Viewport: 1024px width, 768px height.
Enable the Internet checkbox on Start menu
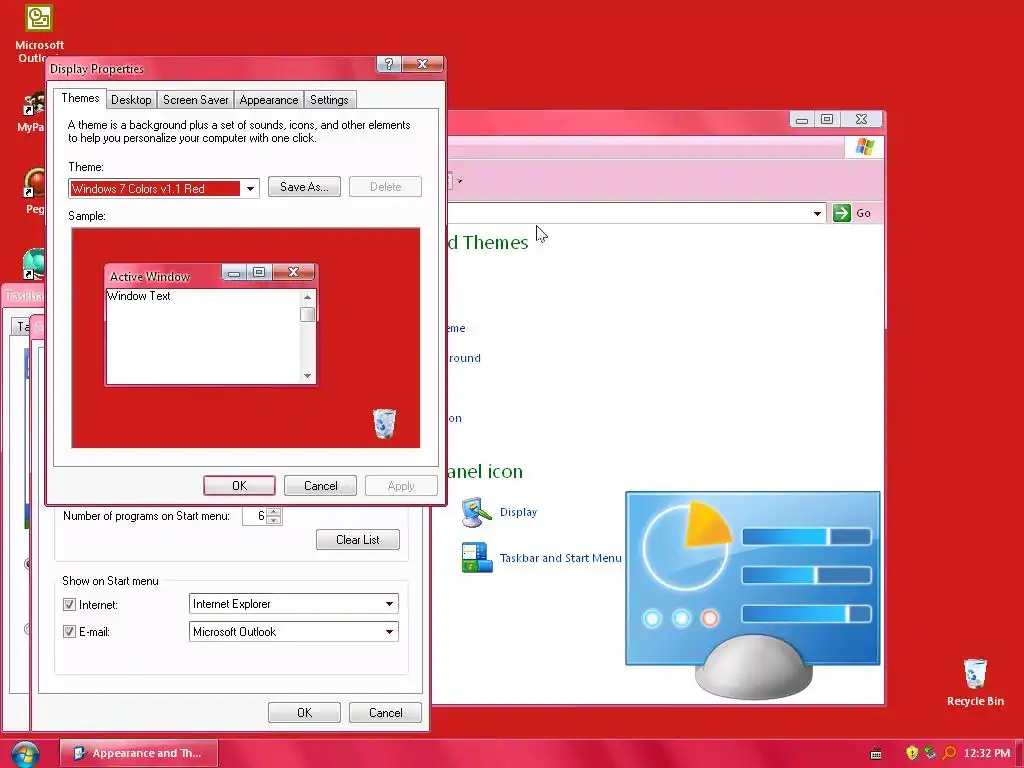click(69, 605)
